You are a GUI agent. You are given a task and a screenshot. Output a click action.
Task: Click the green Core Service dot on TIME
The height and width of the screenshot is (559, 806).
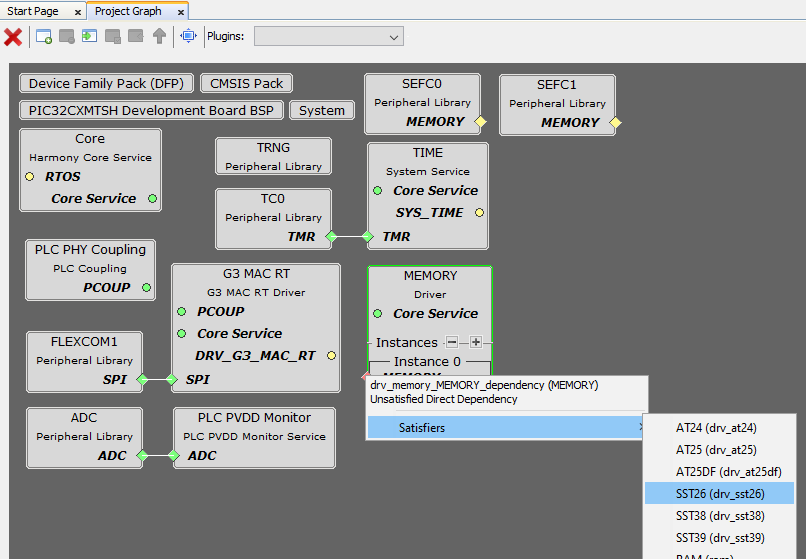[378, 191]
